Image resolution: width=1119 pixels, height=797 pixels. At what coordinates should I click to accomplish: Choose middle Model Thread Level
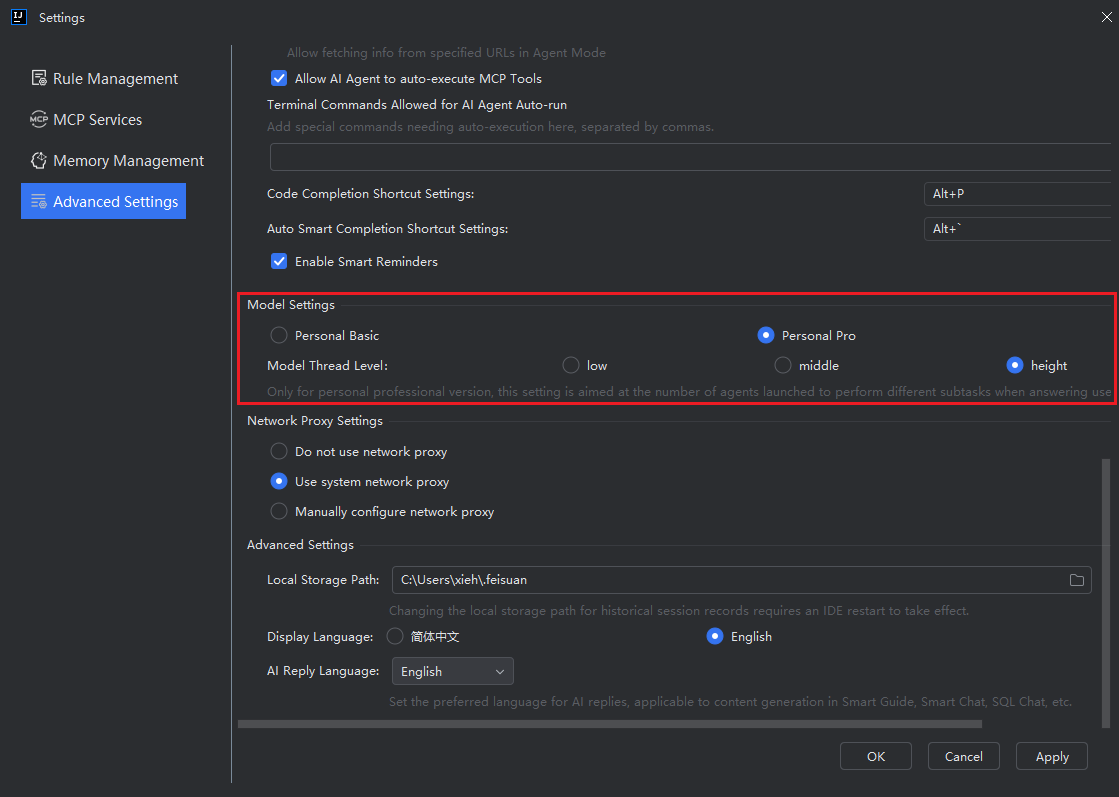click(x=783, y=365)
